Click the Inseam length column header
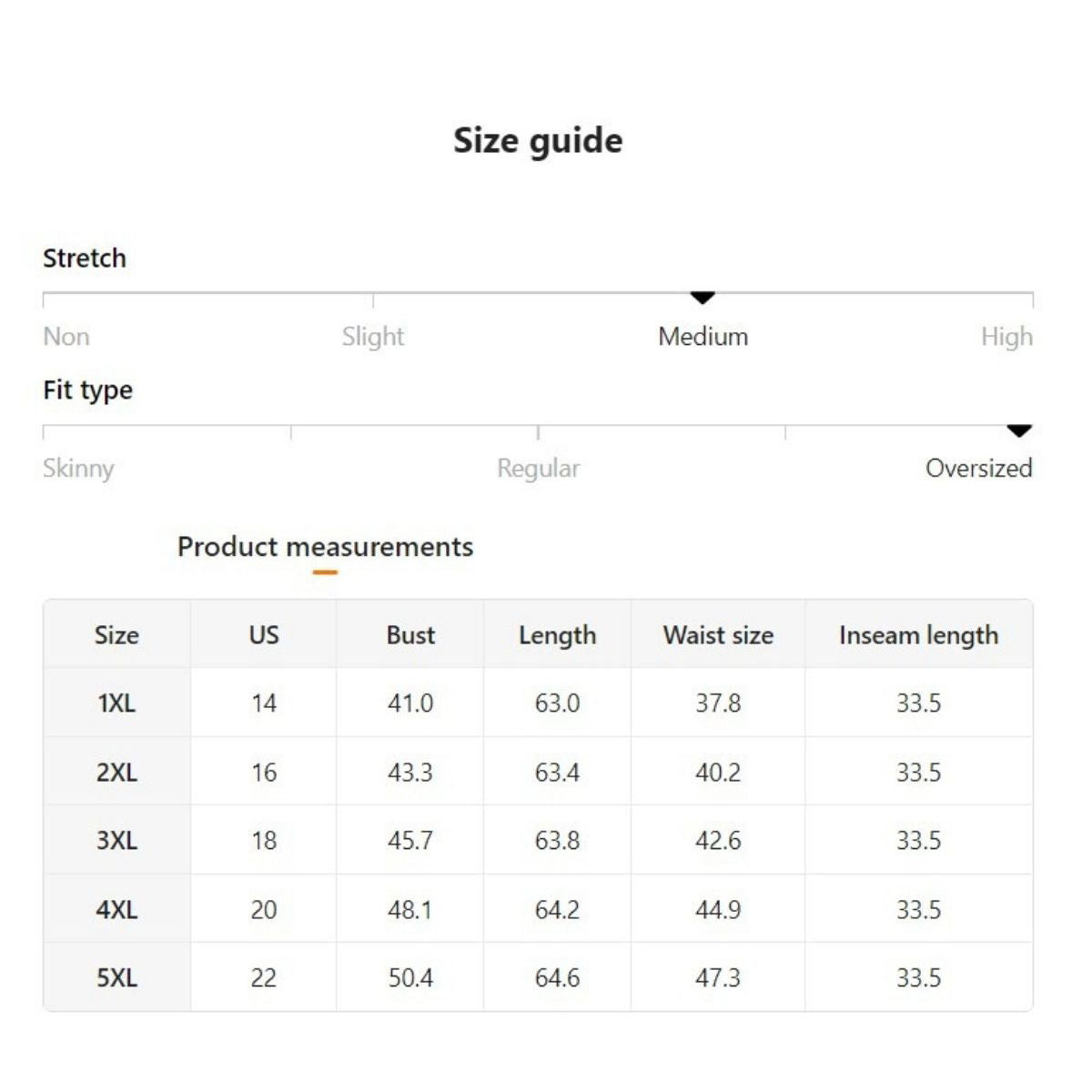The height and width of the screenshot is (1092, 1092). 918,635
